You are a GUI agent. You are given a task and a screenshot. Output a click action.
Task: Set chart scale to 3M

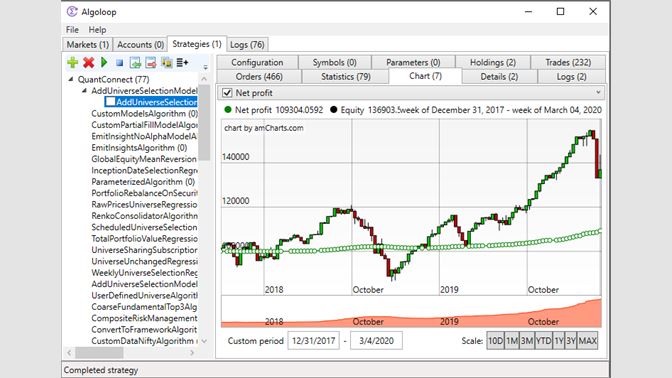click(527, 341)
